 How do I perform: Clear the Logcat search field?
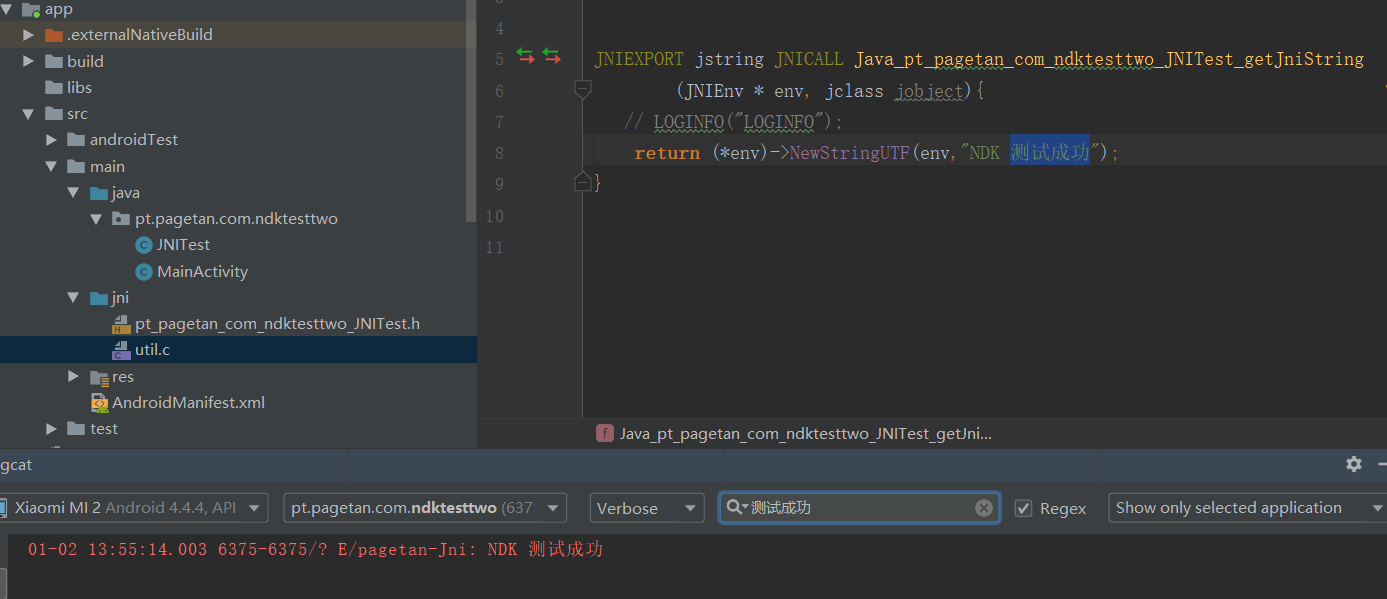tap(984, 508)
